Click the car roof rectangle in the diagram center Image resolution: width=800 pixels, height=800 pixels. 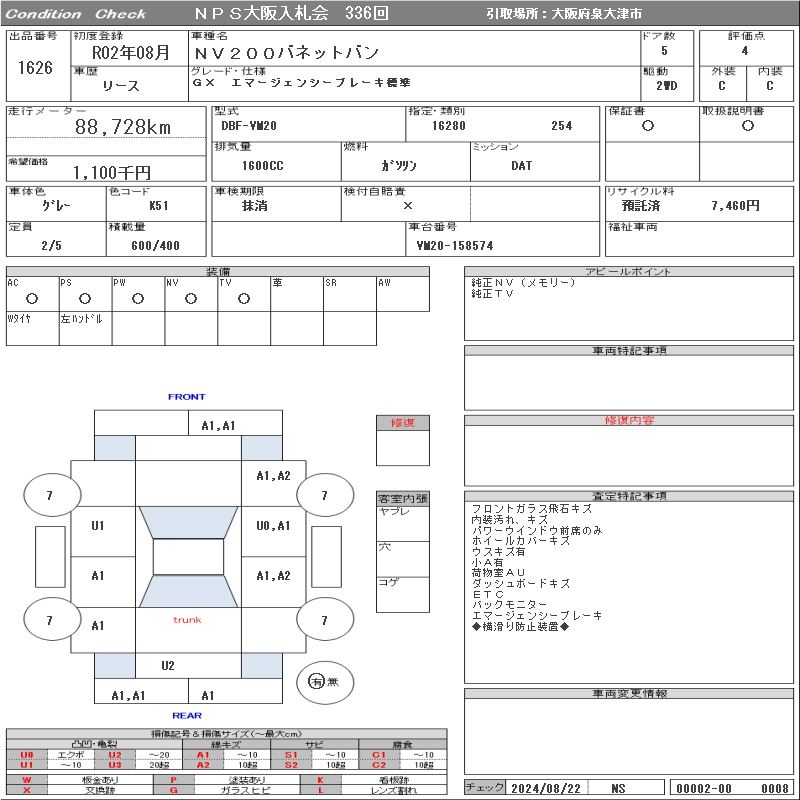[x=188, y=557]
